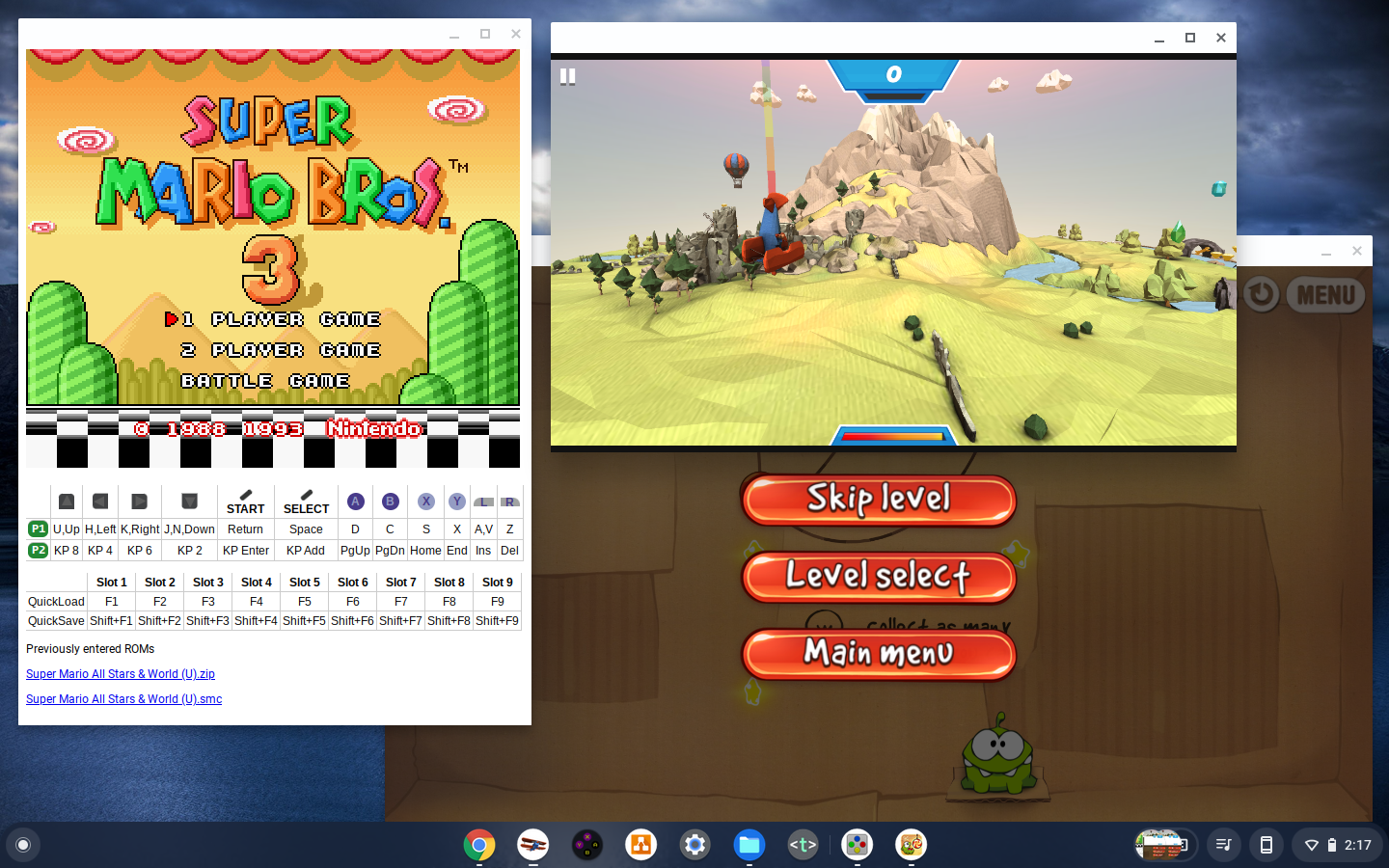Maximize the flying game window

click(1190, 38)
